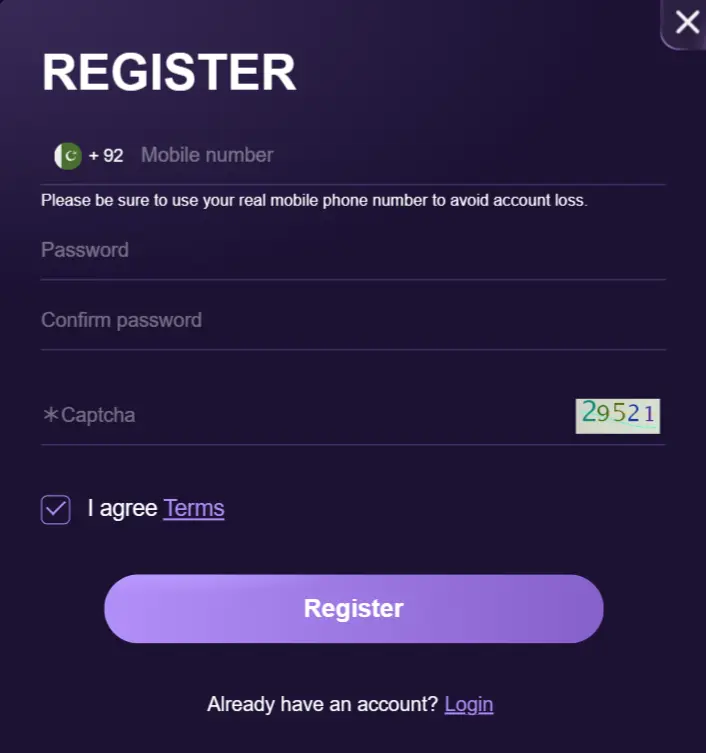Click the digit 9 in the captcha image
The height and width of the screenshot is (753, 706).
point(604,413)
